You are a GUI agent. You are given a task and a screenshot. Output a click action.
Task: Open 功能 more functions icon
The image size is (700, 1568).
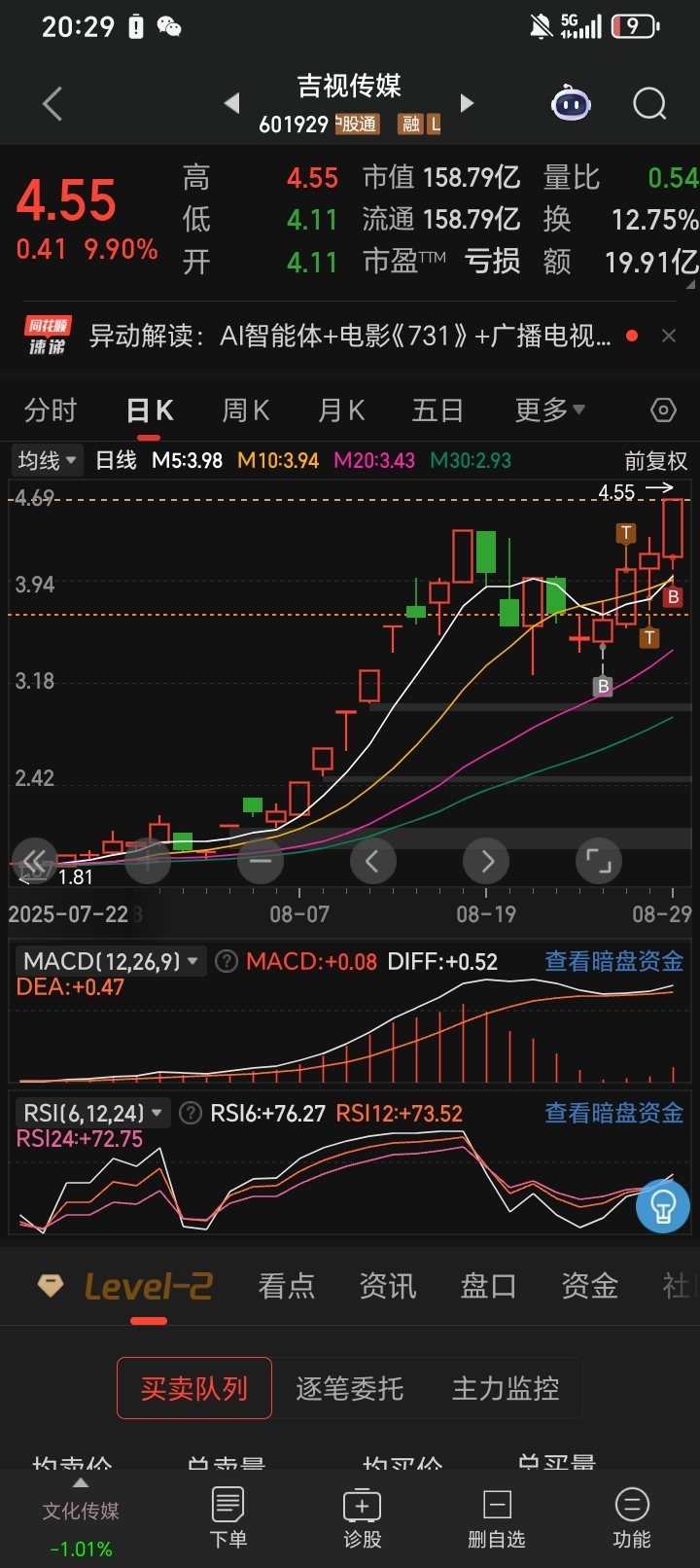point(632,1517)
